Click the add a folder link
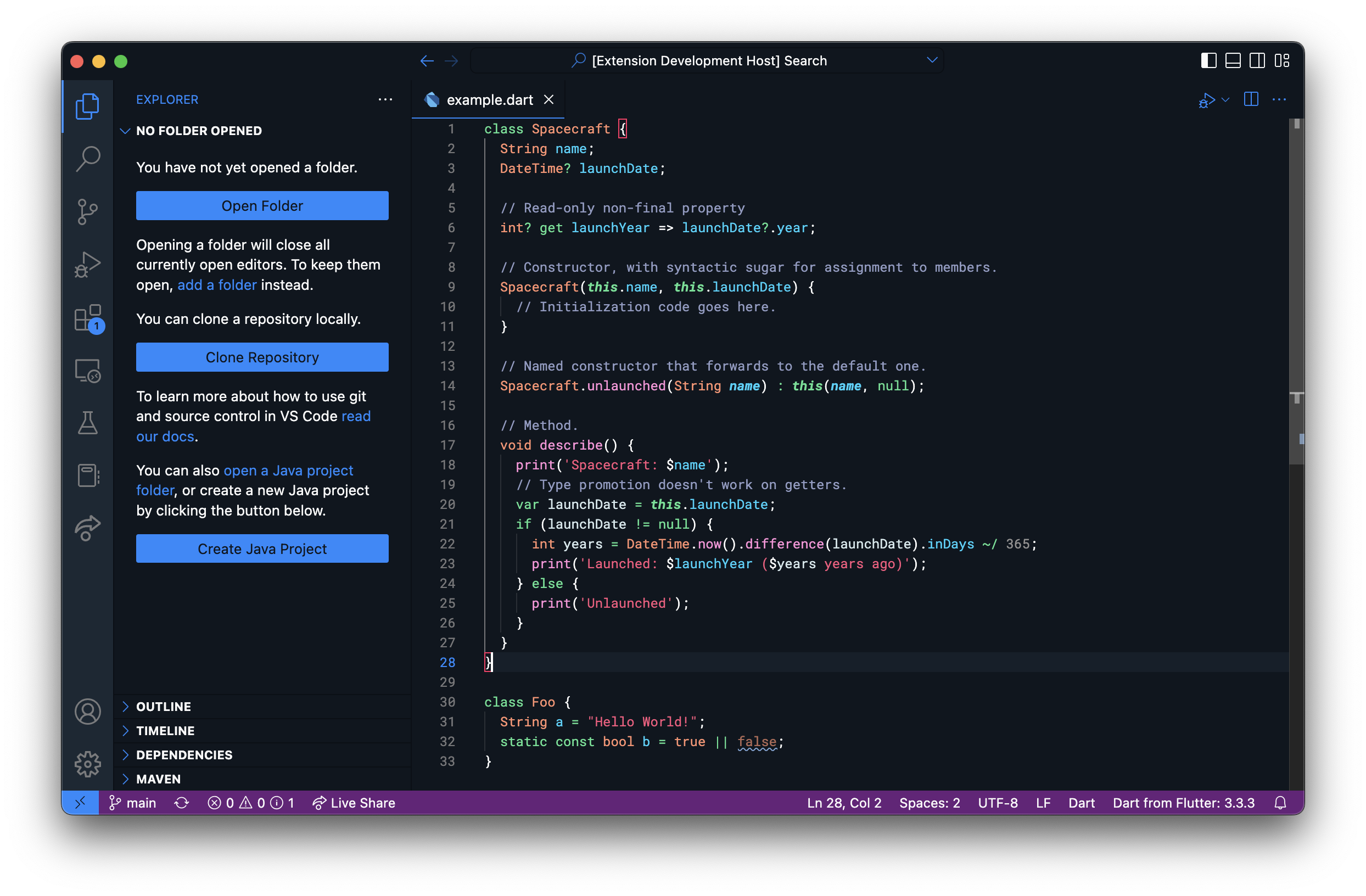The image size is (1366, 896). pyautogui.click(x=216, y=285)
